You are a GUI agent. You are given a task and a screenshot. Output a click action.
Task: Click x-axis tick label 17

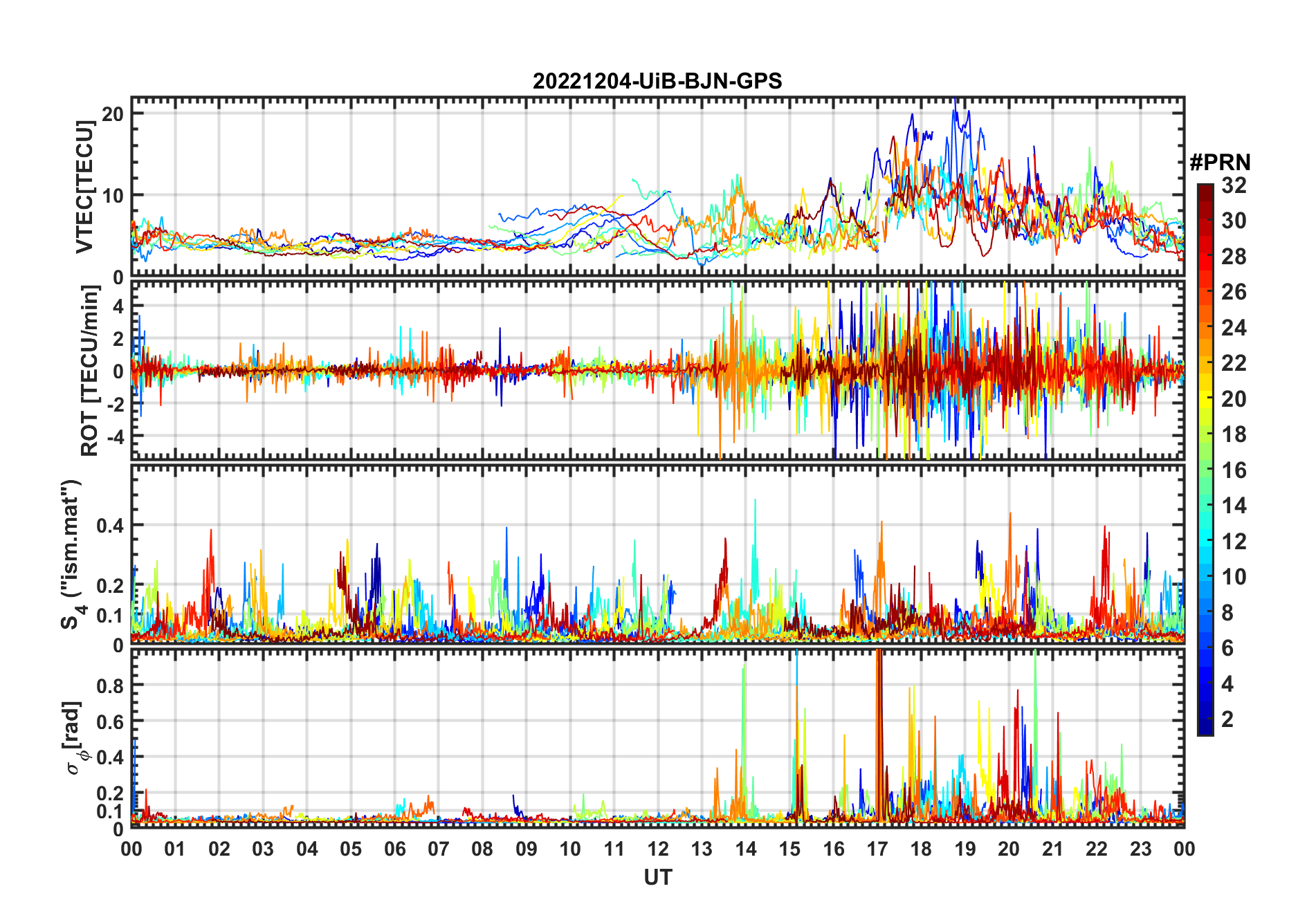coord(877,849)
